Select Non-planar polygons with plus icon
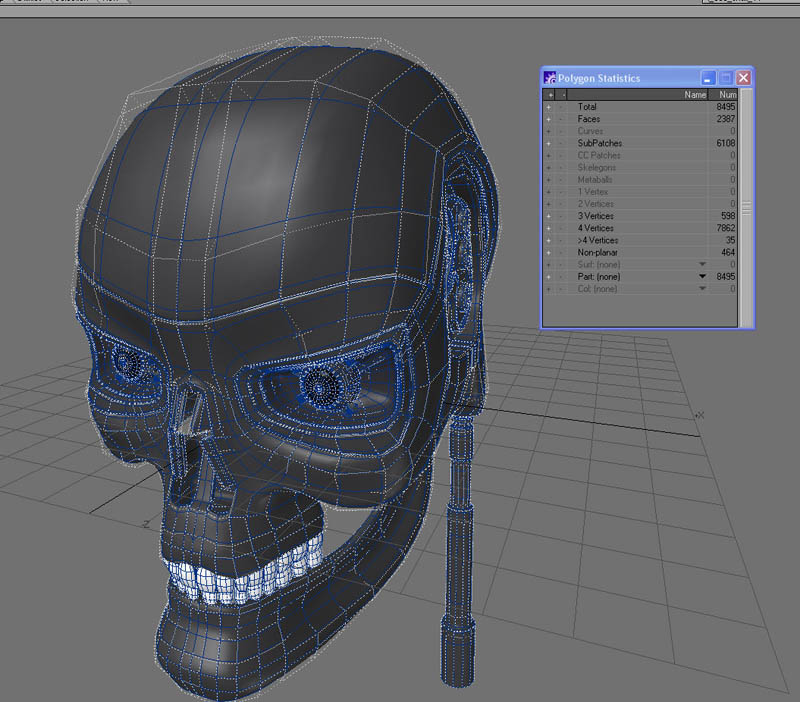The width and height of the screenshot is (800, 702). (548, 252)
